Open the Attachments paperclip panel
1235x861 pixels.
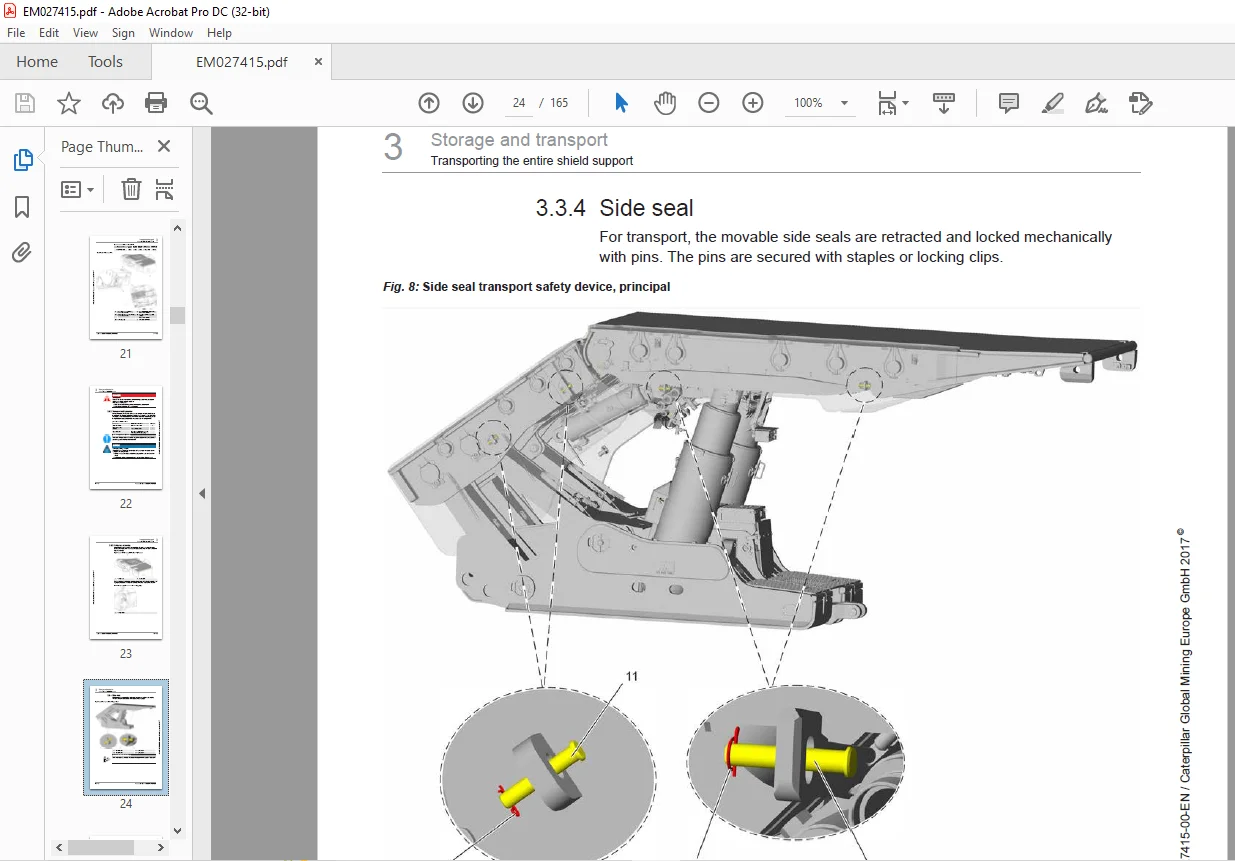(x=22, y=253)
